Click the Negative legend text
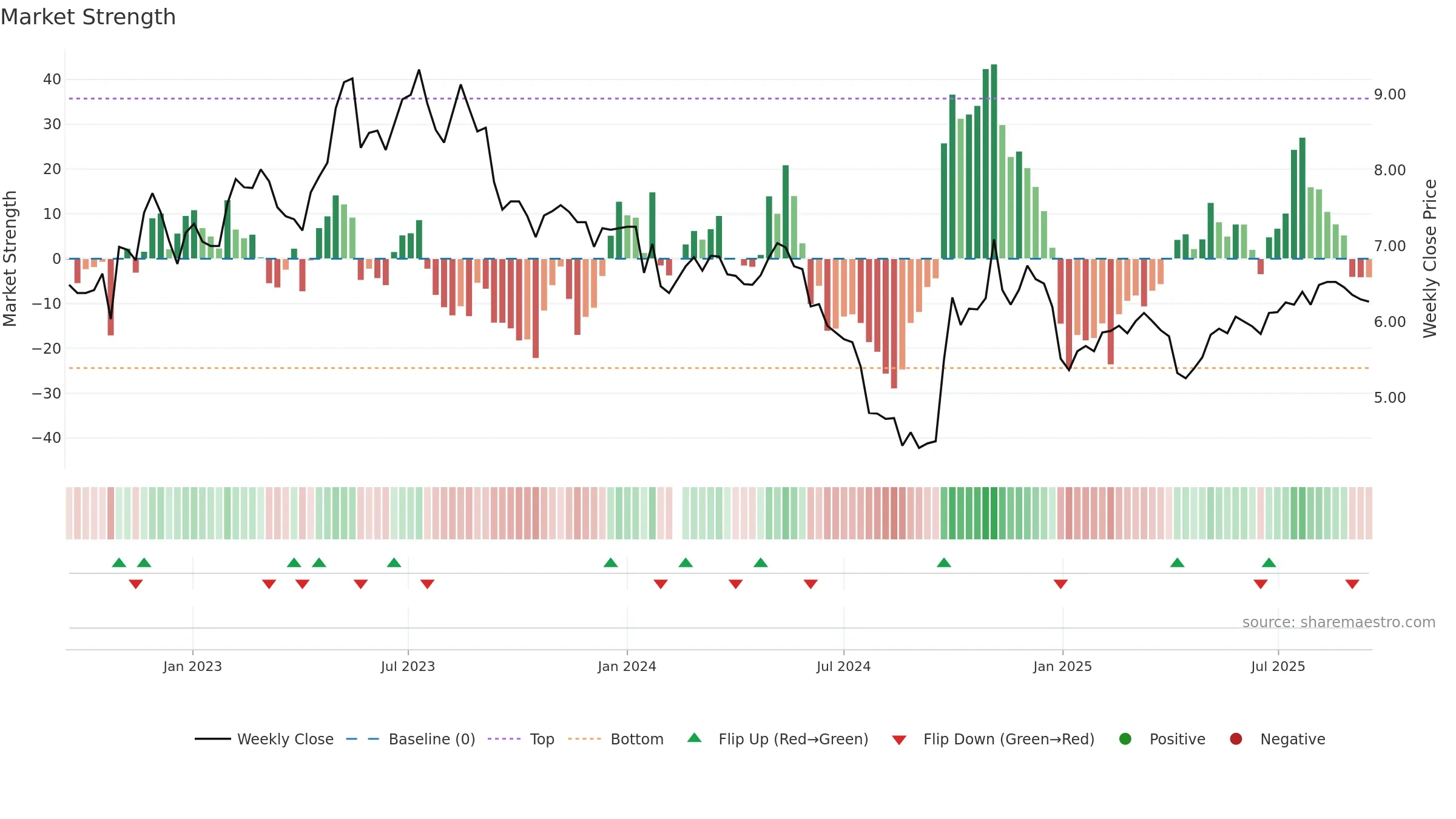The width and height of the screenshot is (1456, 819). [x=1293, y=739]
